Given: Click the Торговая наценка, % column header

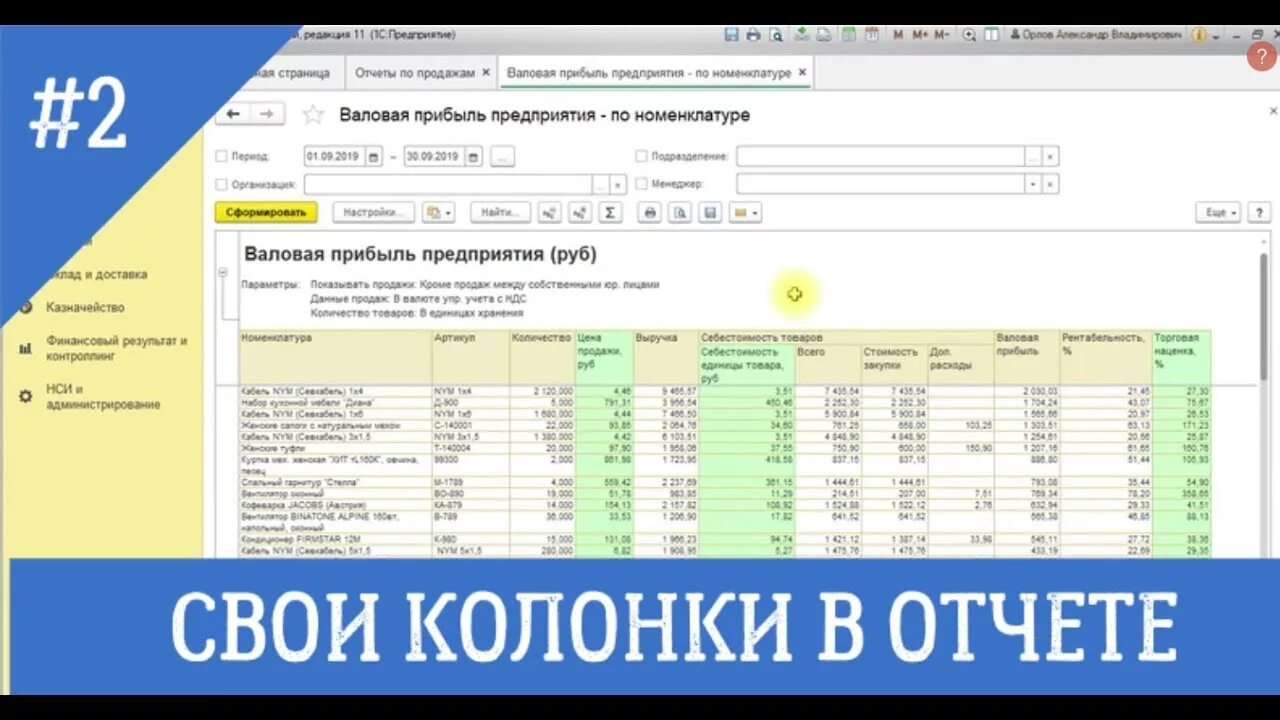Looking at the screenshot, I should [1181, 357].
